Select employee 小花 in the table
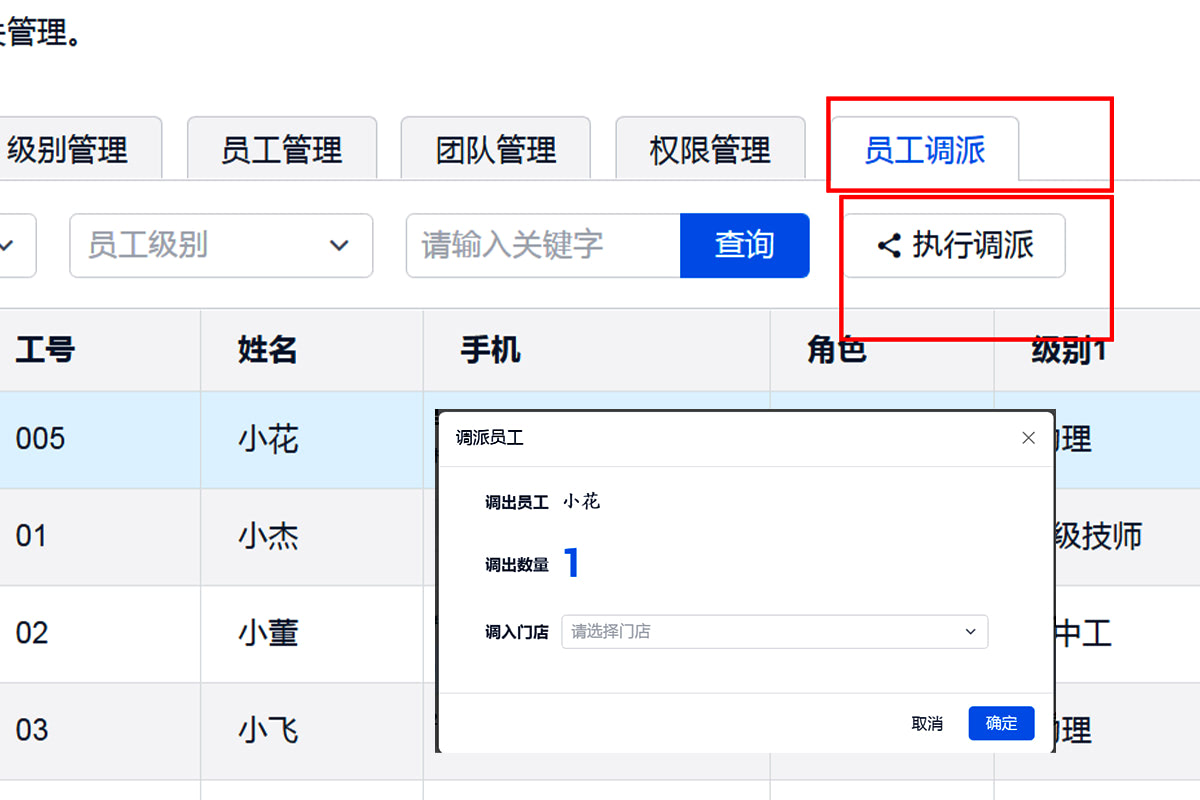Viewport: 1200px width, 800px height. (x=267, y=438)
